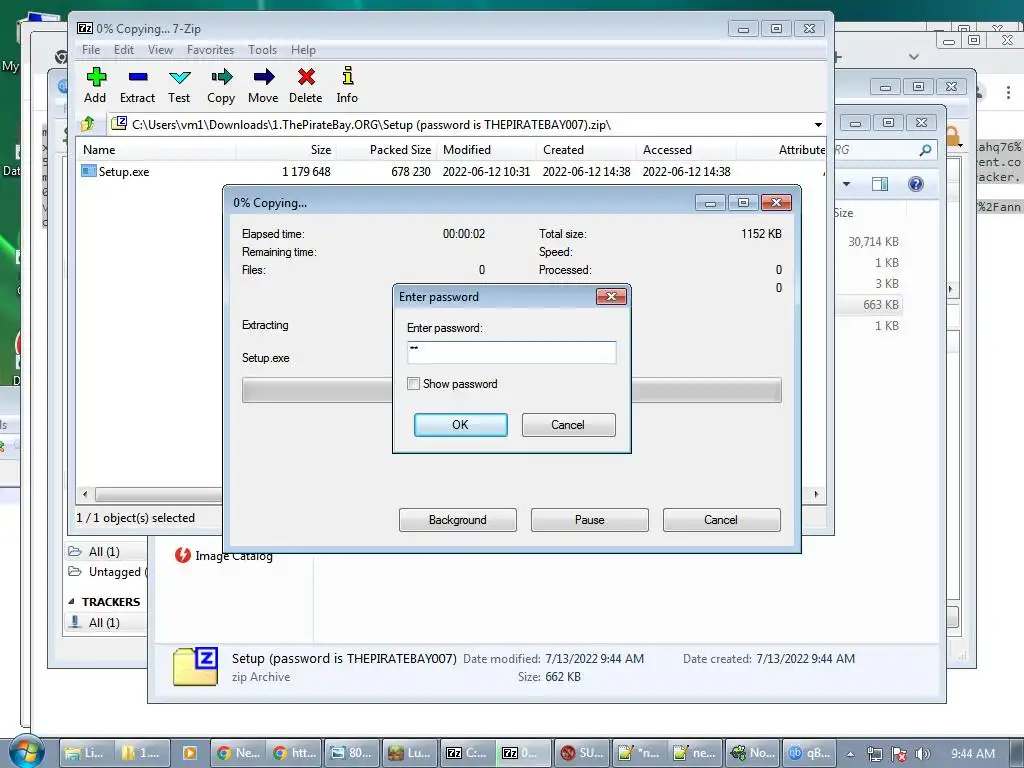Close the Enter password dialog with X

click(x=611, y=296)
